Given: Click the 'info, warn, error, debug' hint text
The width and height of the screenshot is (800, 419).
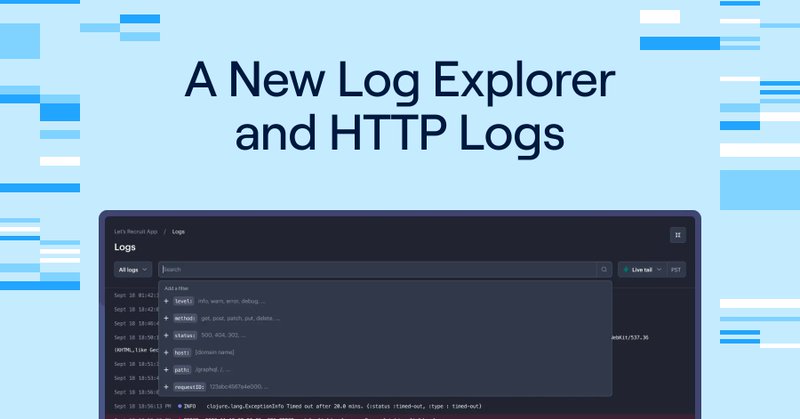Looking at the screenshot, I should click(232, 301).
